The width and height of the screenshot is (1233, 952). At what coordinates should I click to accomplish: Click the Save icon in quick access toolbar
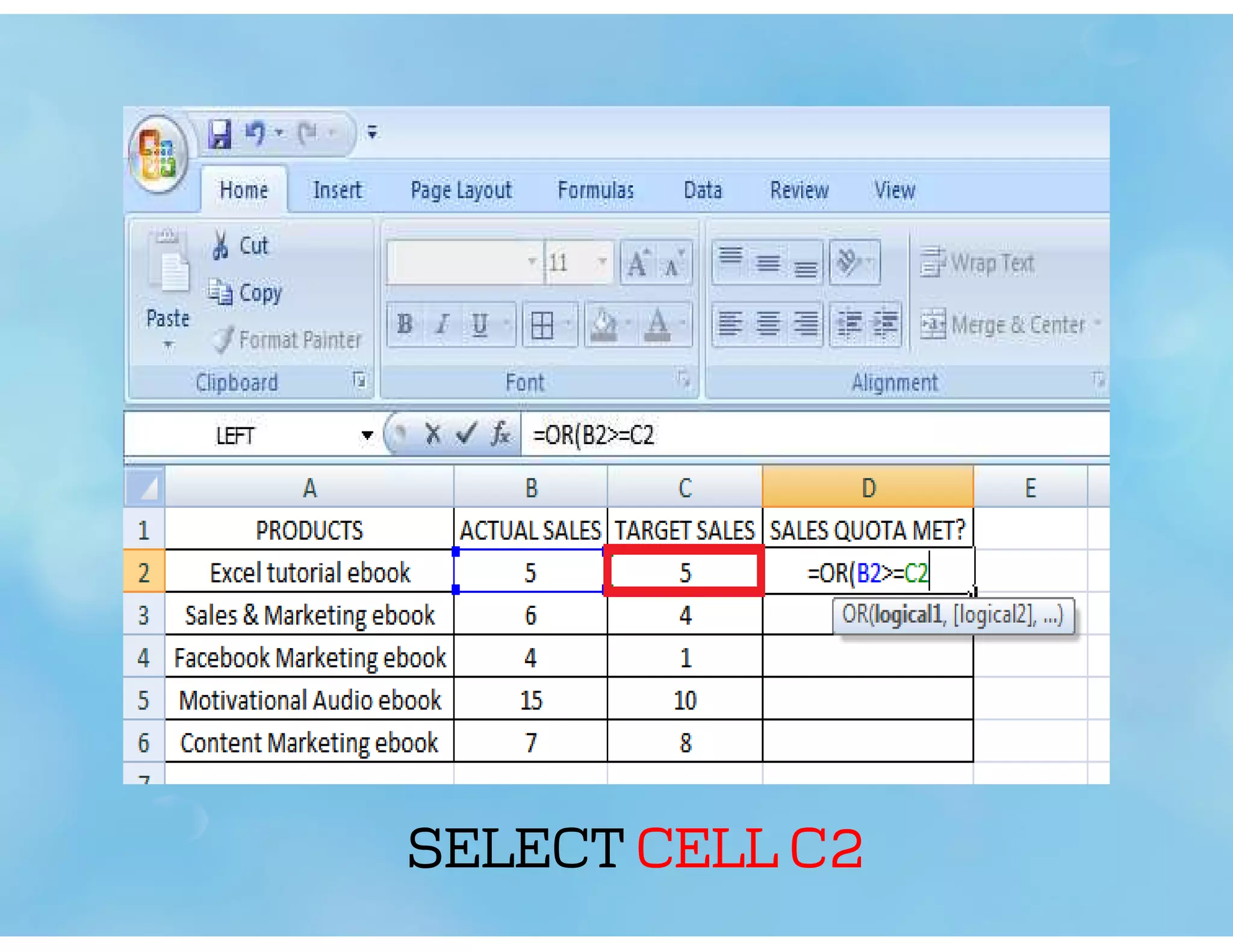coord(220,134)
